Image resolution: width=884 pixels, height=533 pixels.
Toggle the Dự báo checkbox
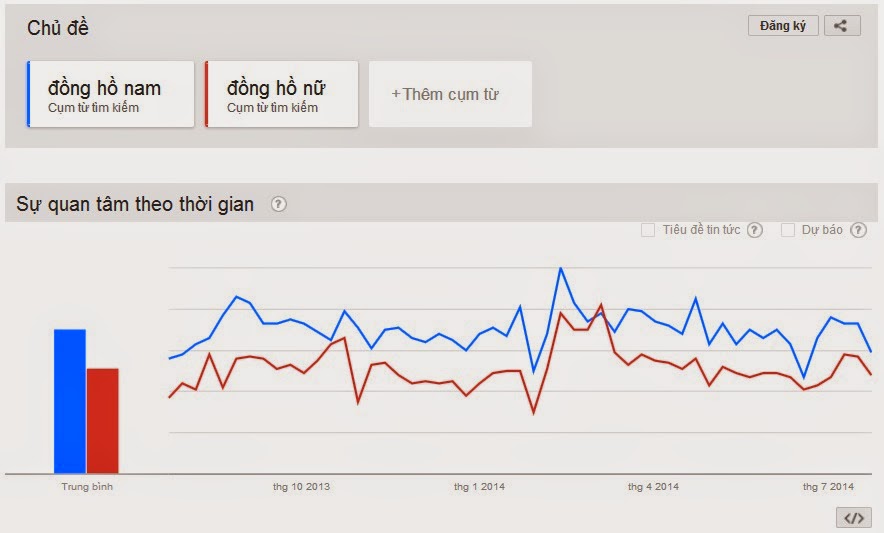788,230
